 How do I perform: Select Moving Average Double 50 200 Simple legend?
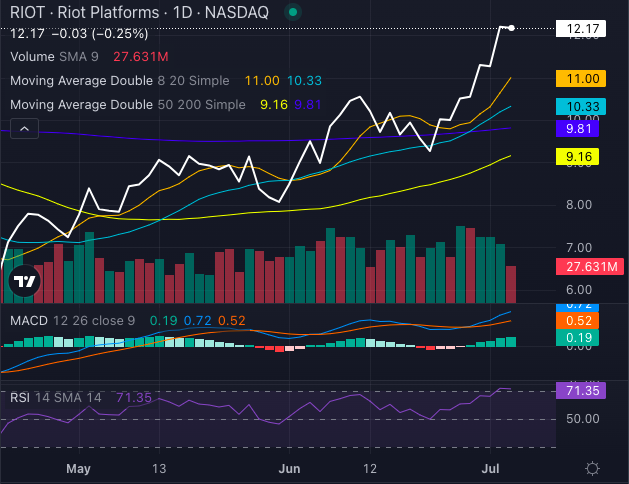[x=128, y=105]
